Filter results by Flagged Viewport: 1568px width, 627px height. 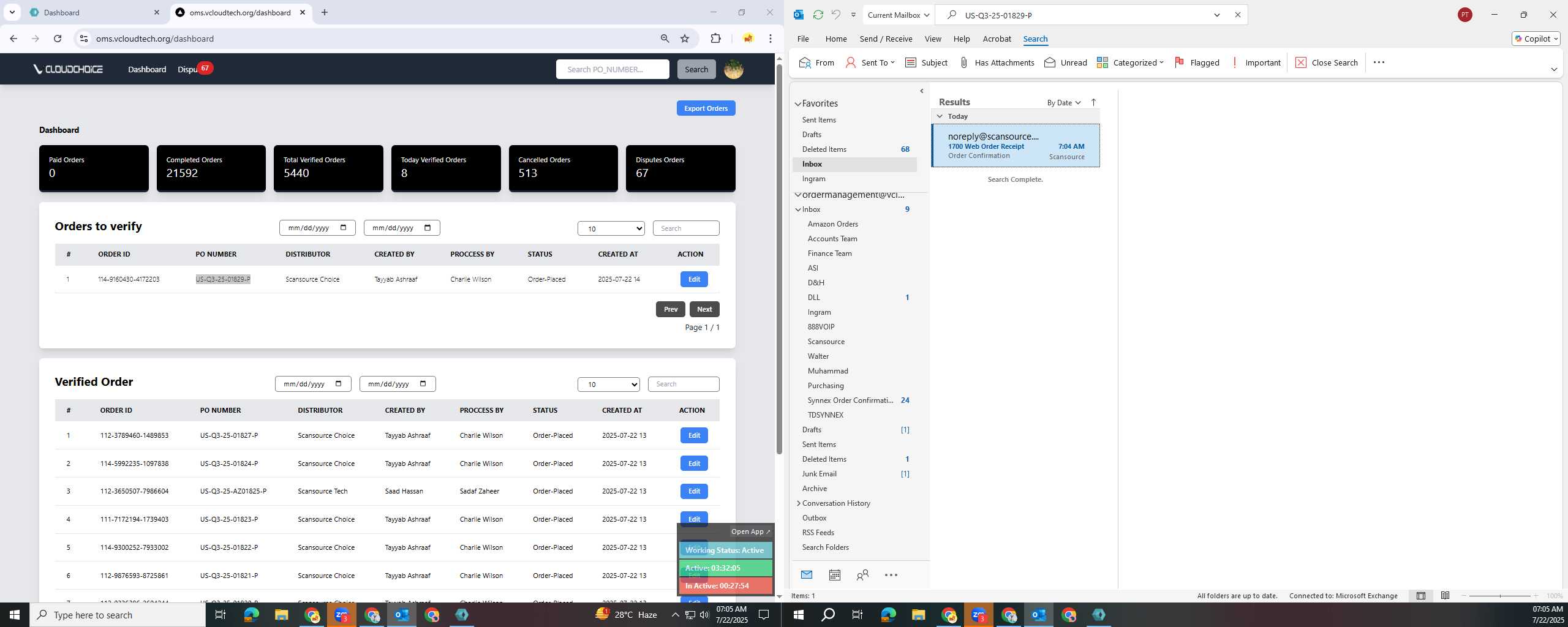tap(1197, 62)
